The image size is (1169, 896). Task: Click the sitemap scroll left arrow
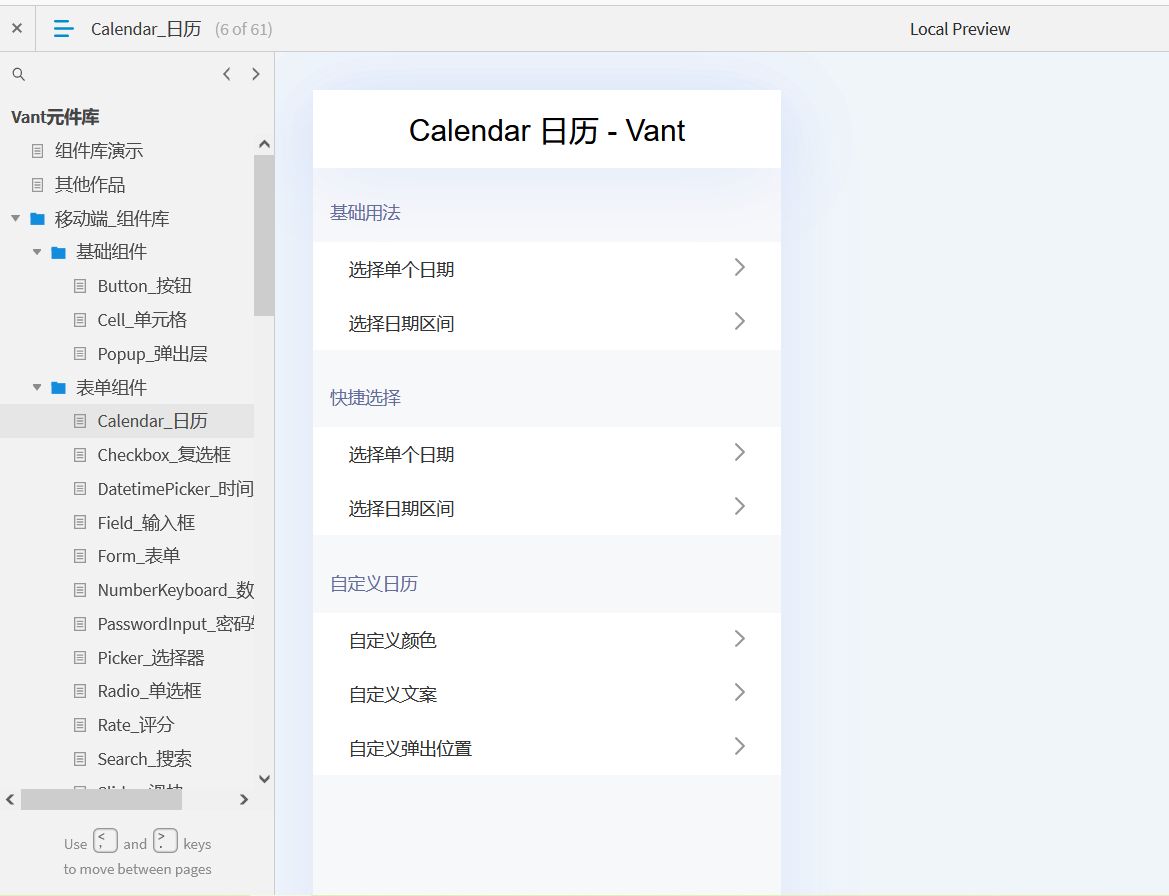tap(10, 799)
